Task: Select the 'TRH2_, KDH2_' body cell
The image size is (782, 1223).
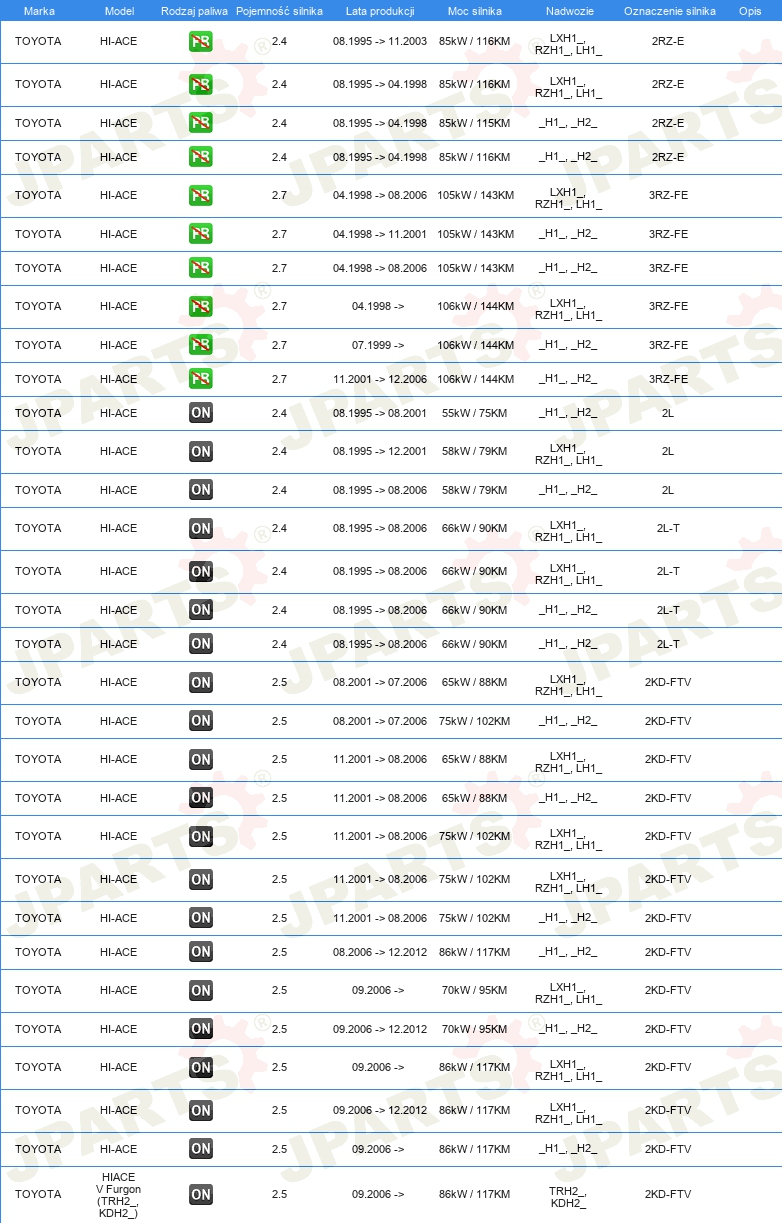Action: click(568, 1197)
